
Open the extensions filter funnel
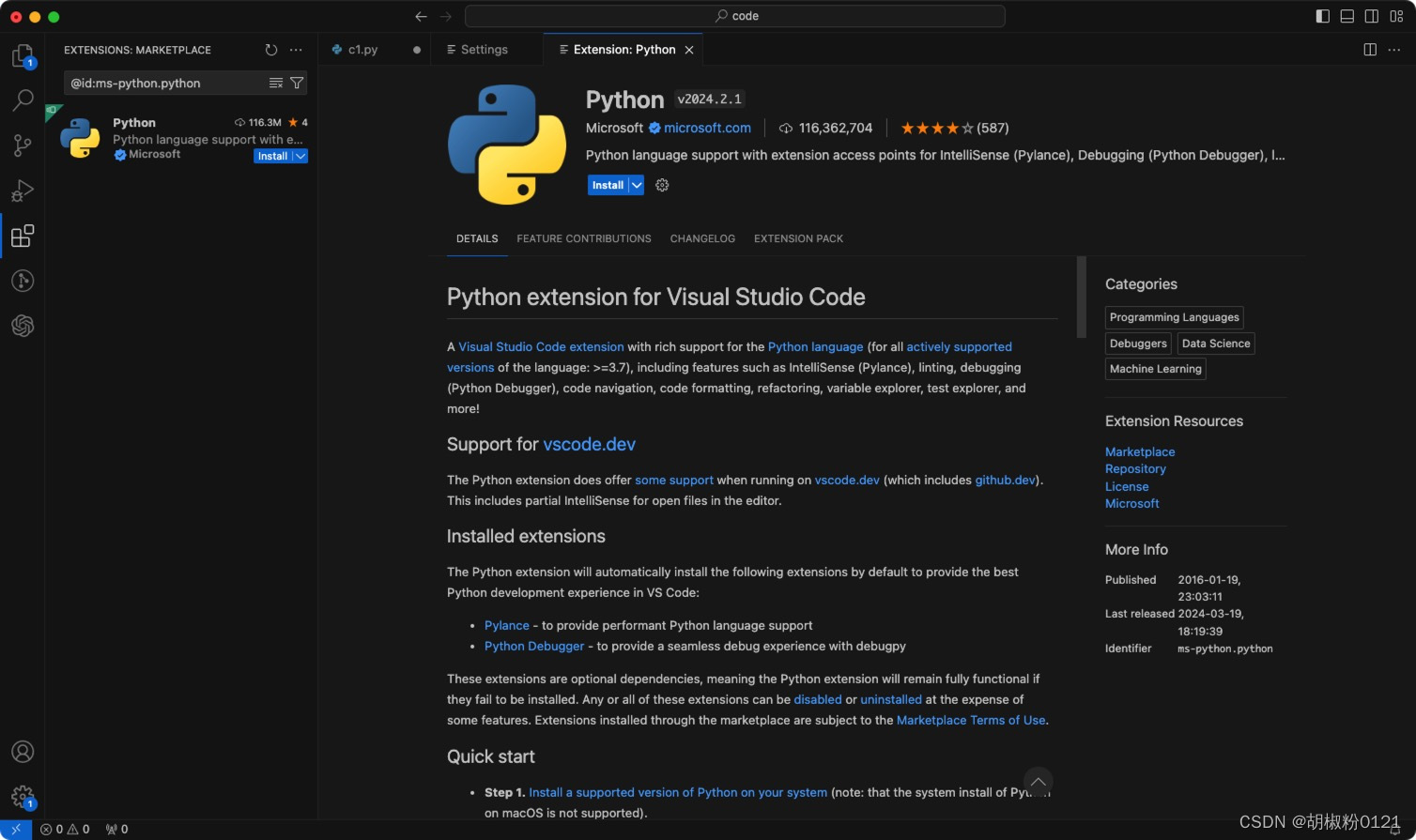[297, 84]
